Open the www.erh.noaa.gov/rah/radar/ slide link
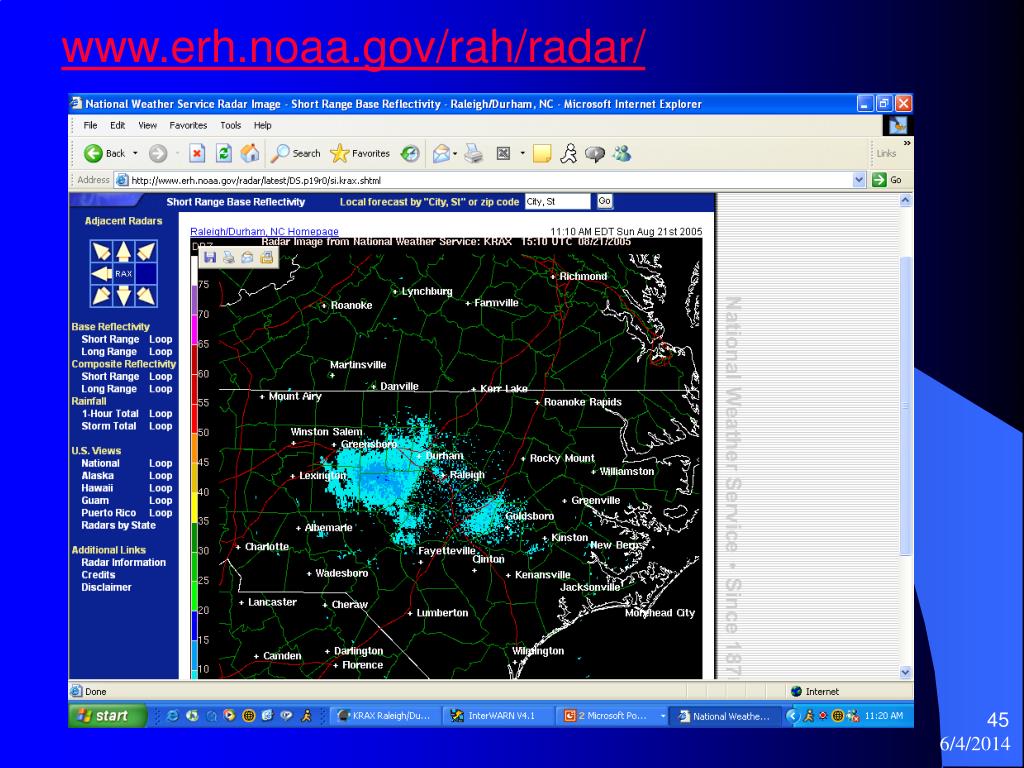 [x=353, y=48]
